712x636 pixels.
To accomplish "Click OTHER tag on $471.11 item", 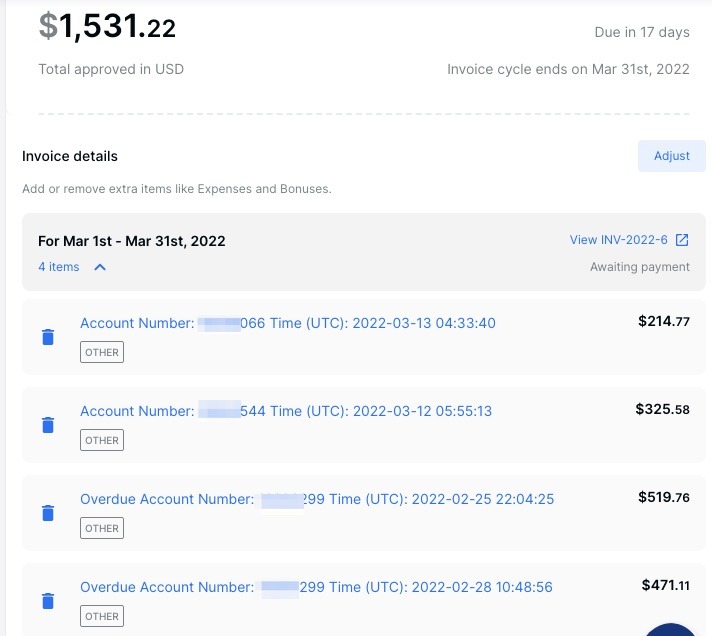I will [x=102, y=616].
